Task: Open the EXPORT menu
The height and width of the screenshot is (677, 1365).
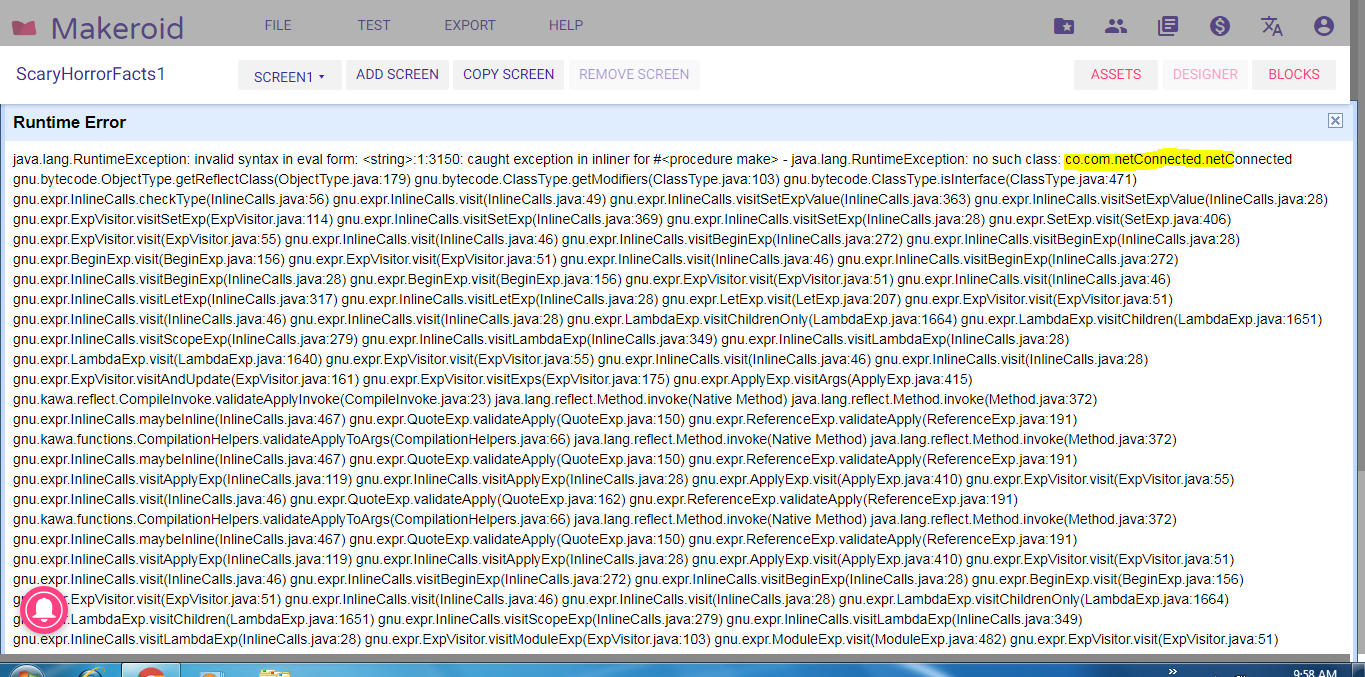Action: coord(470,26)
